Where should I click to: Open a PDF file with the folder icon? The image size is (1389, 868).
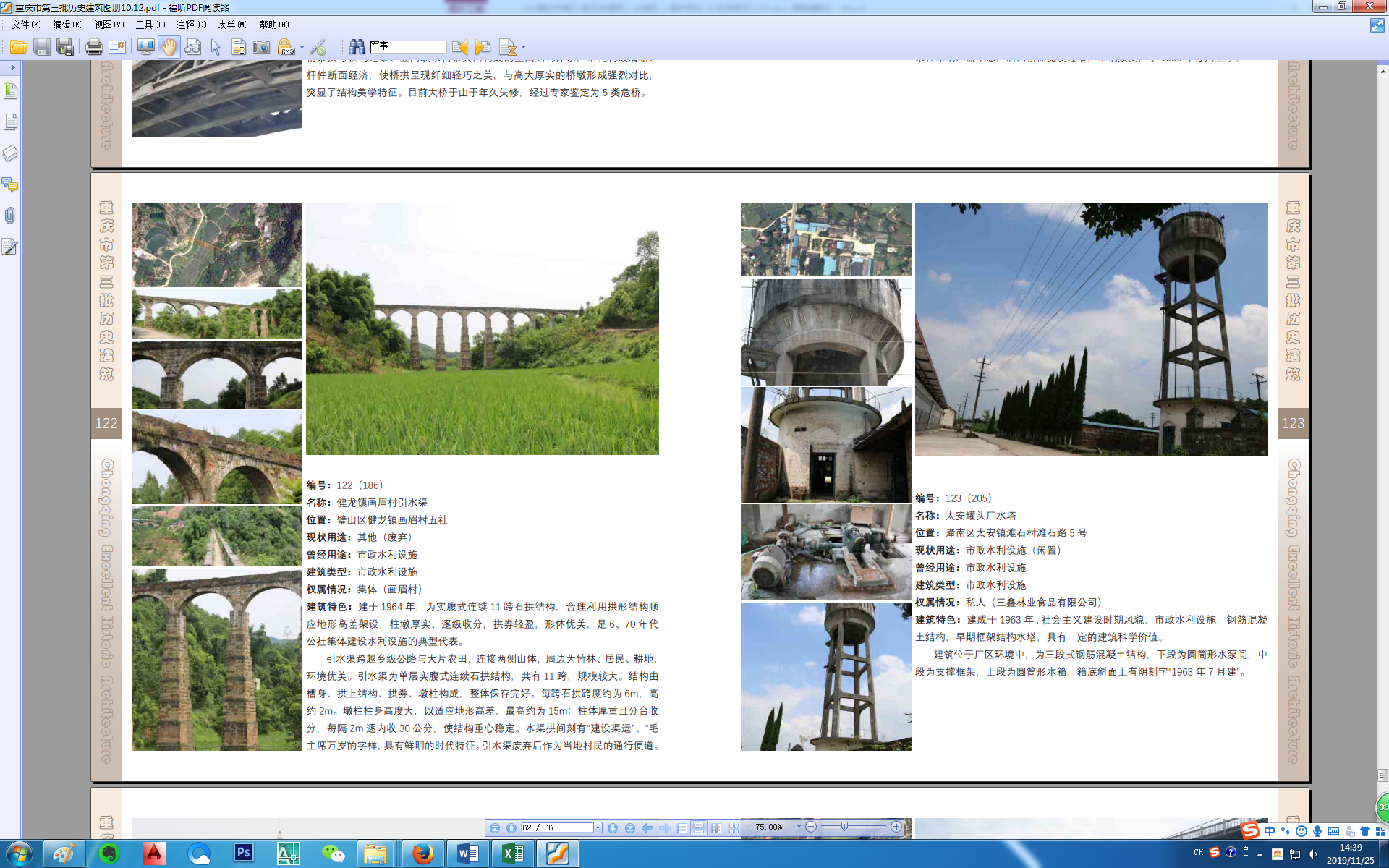coord(19,47)
